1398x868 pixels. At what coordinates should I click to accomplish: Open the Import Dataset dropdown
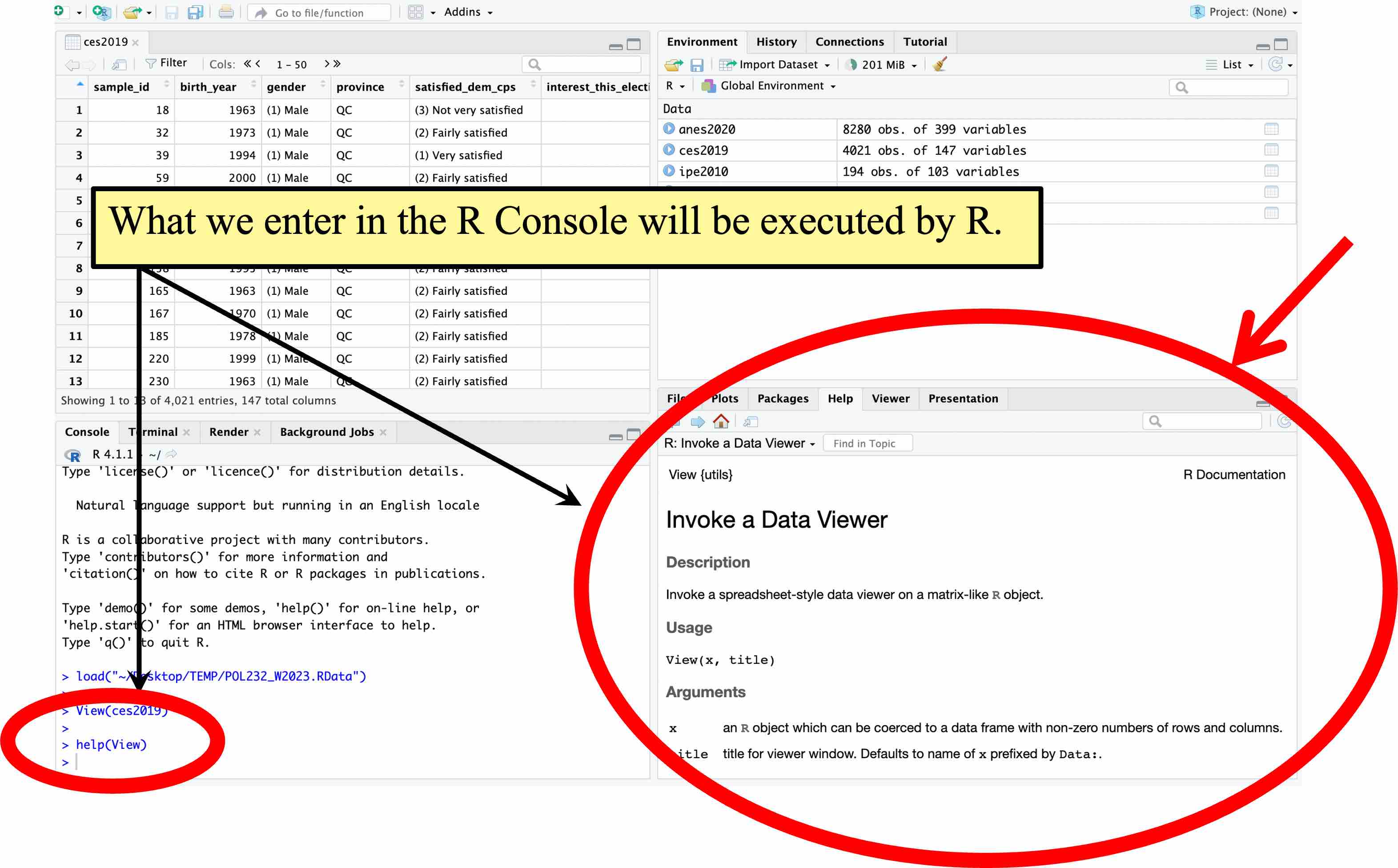[775, 64]
